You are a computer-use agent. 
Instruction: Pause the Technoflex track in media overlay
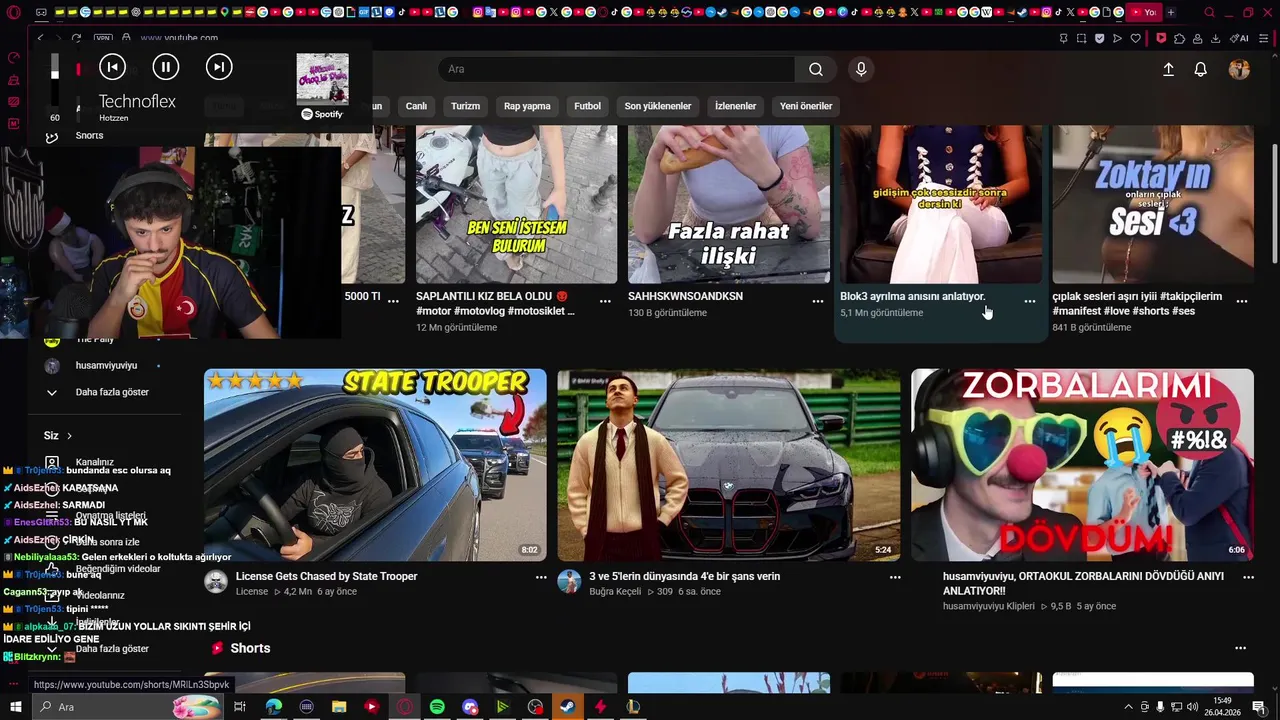[166, 67]
